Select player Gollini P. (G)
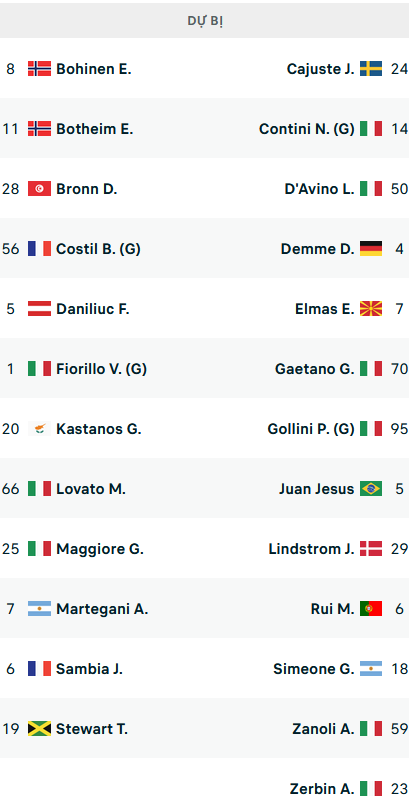 click(x=311, y=429)
